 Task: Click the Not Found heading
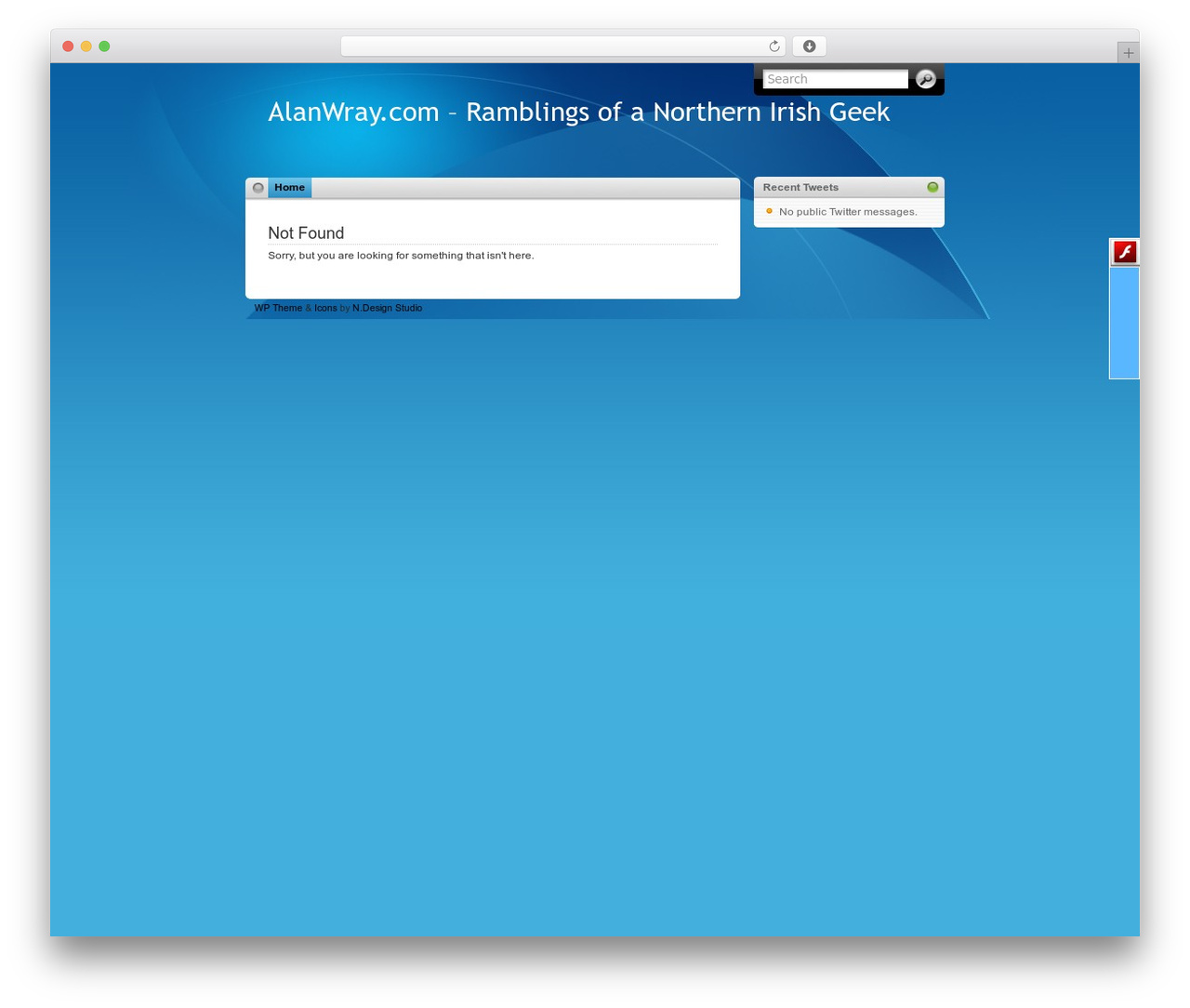click(x=306, y=233)
